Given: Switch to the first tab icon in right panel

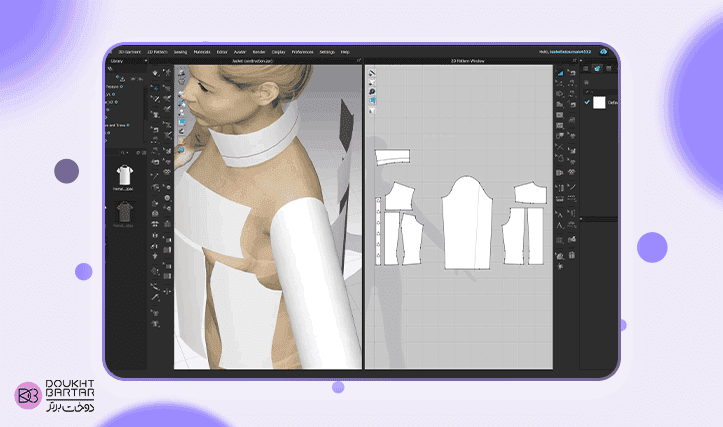Looking at the screenshot, I should click(x=586, y=68).
